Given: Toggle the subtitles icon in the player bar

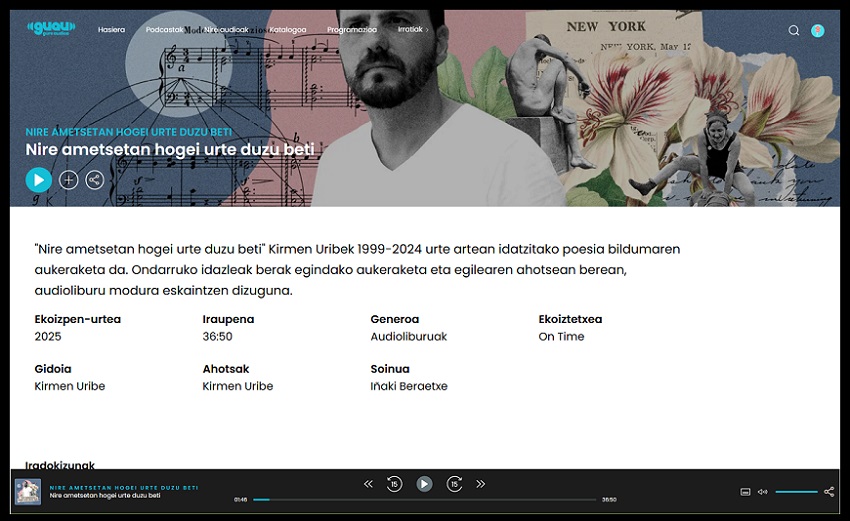Looking at the screenshot, I should pyautogui.click(x=745, y=492).
